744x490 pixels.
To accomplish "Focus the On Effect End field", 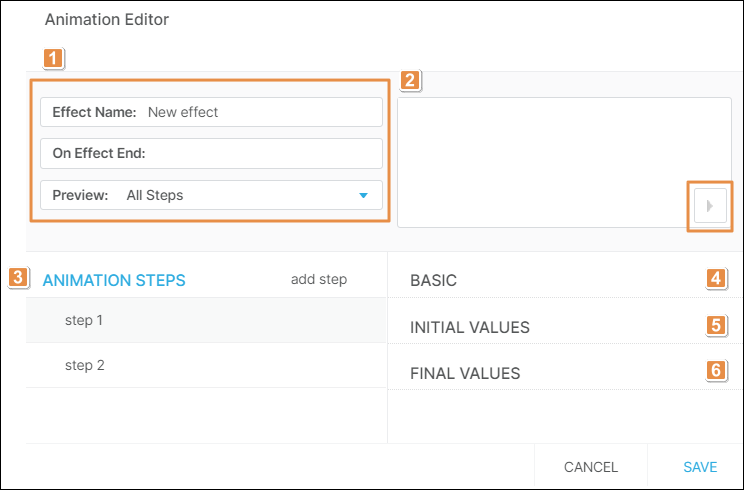I will coord(260,154).
